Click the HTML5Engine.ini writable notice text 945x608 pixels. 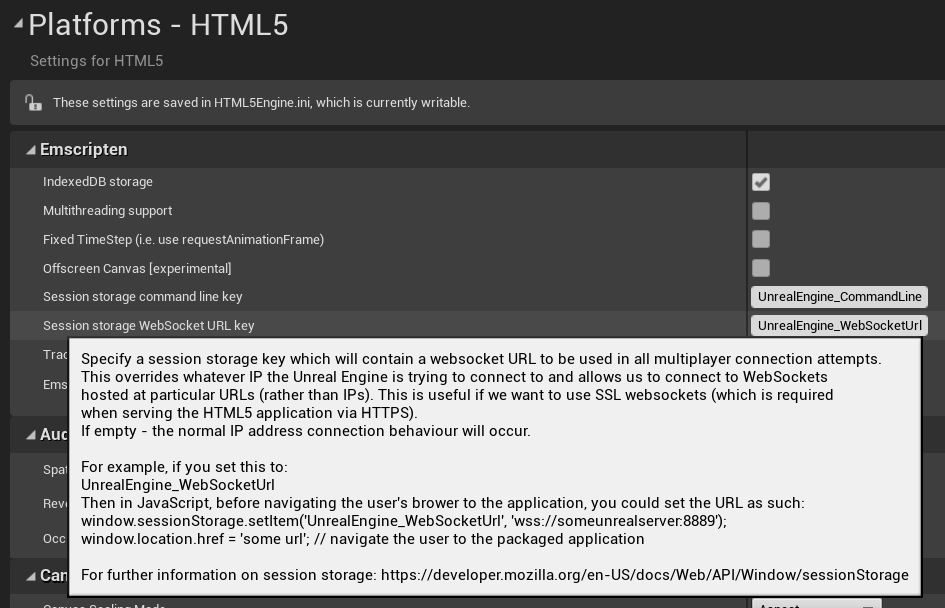coord(261,102)
